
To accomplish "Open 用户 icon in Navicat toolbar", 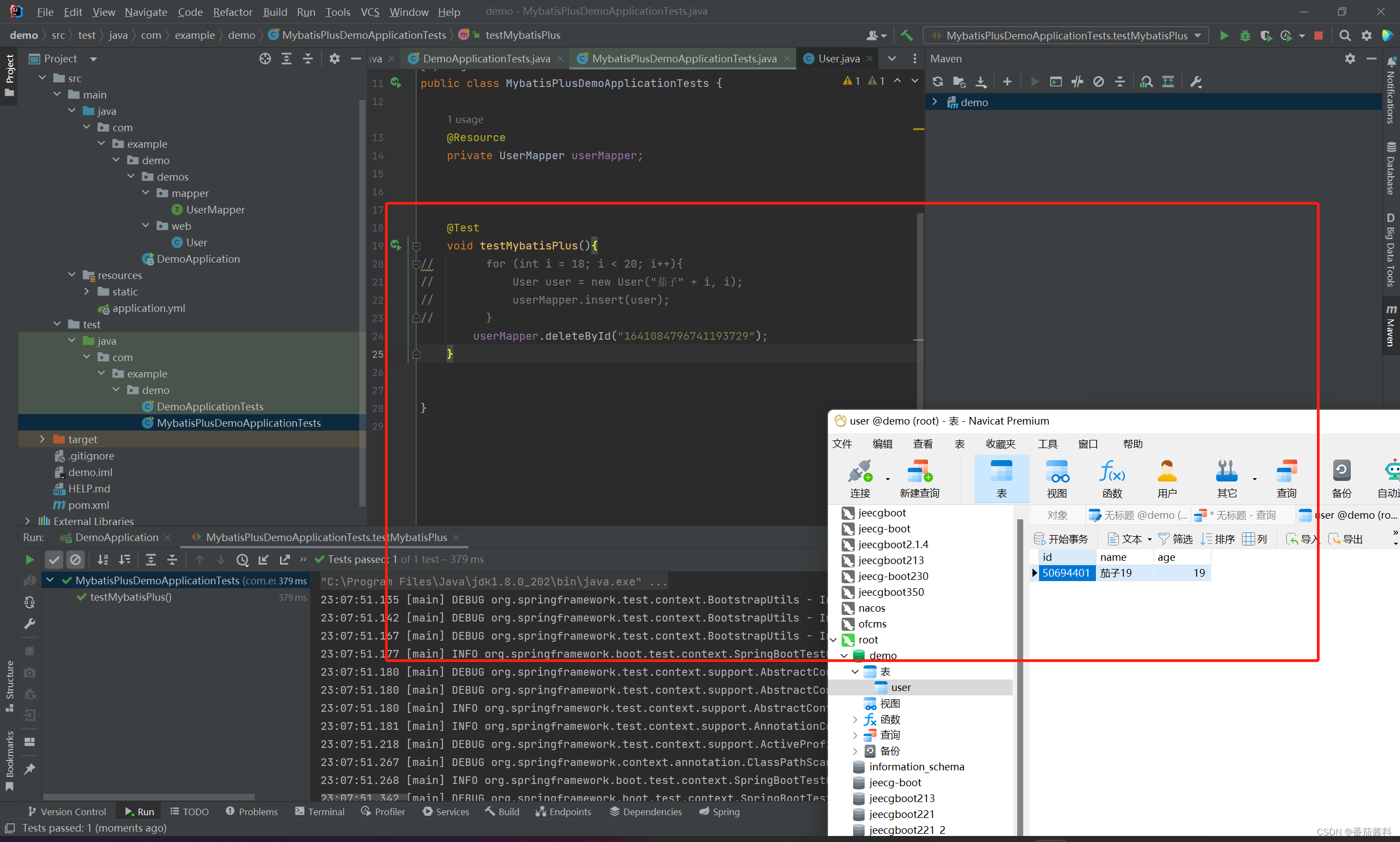I will point(1167,479).
